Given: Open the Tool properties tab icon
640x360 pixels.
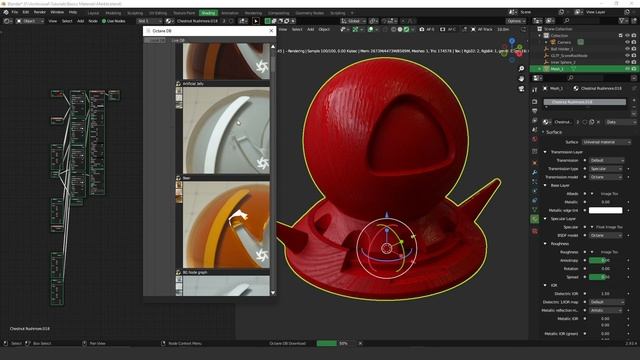Looking at the screenshot, I should tap(535, 90).
